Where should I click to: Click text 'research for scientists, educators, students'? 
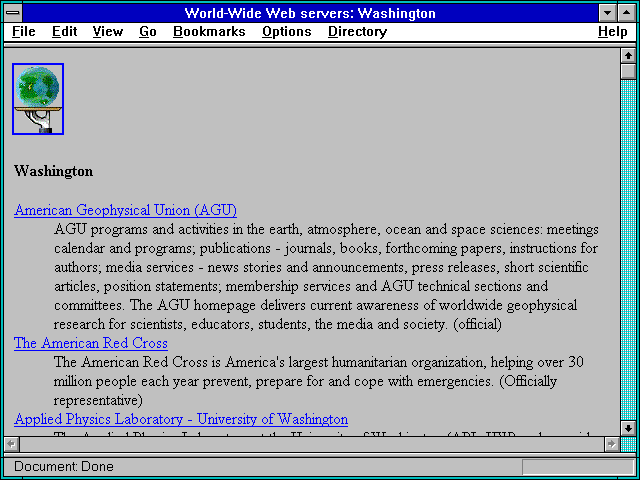182,324
